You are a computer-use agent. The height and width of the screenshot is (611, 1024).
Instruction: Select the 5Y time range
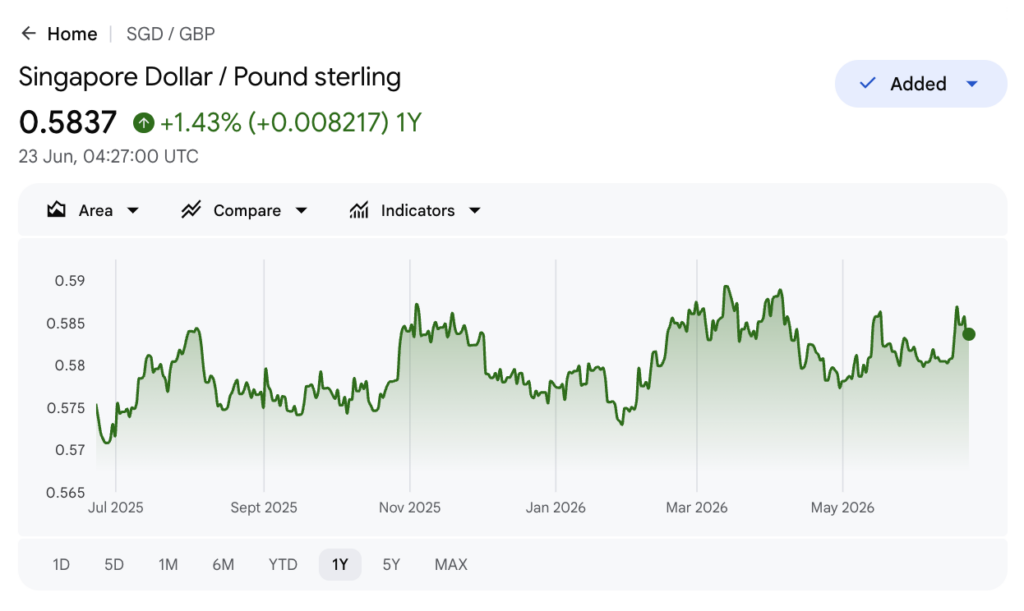coord(391,565)
